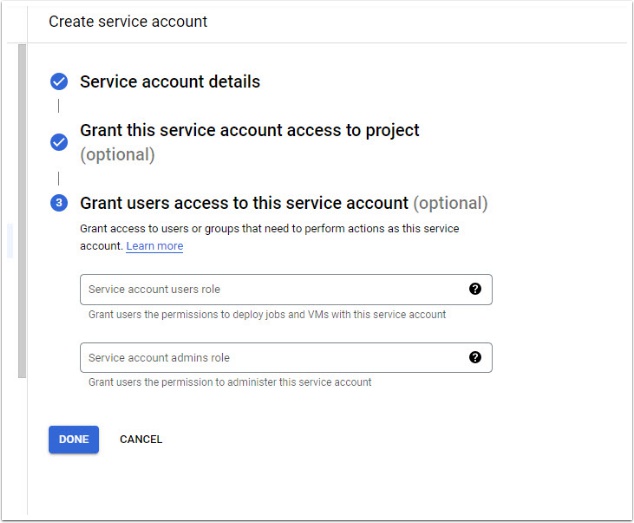The image size is (634, 523).
Task: Expand Grant this service account access to project
Action: pos(249,130)
